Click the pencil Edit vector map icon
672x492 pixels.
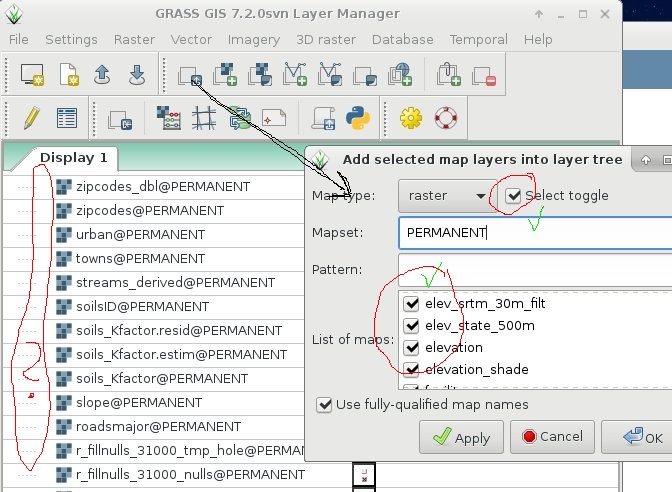pyautogui.click(x=32, y=118)
